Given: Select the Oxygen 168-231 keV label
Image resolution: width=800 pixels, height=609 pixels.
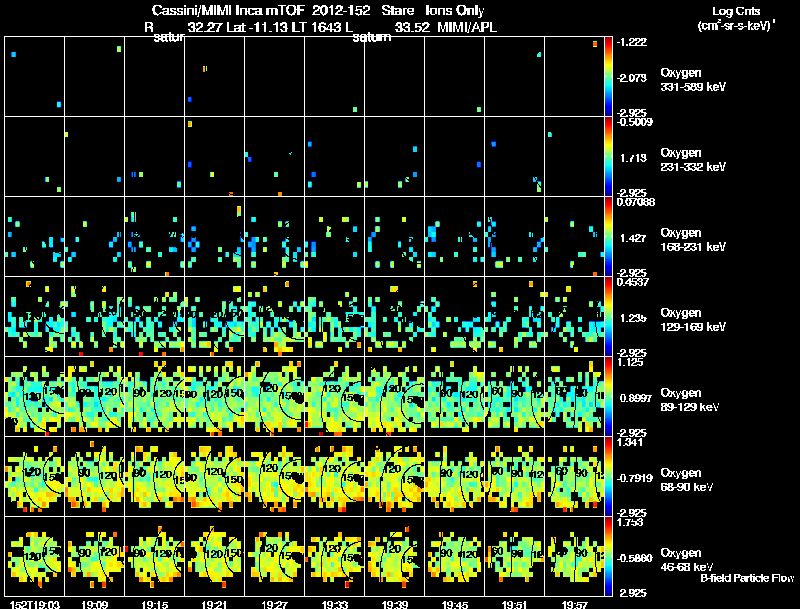Looking at the screenshot, I should tap(693, 240).
